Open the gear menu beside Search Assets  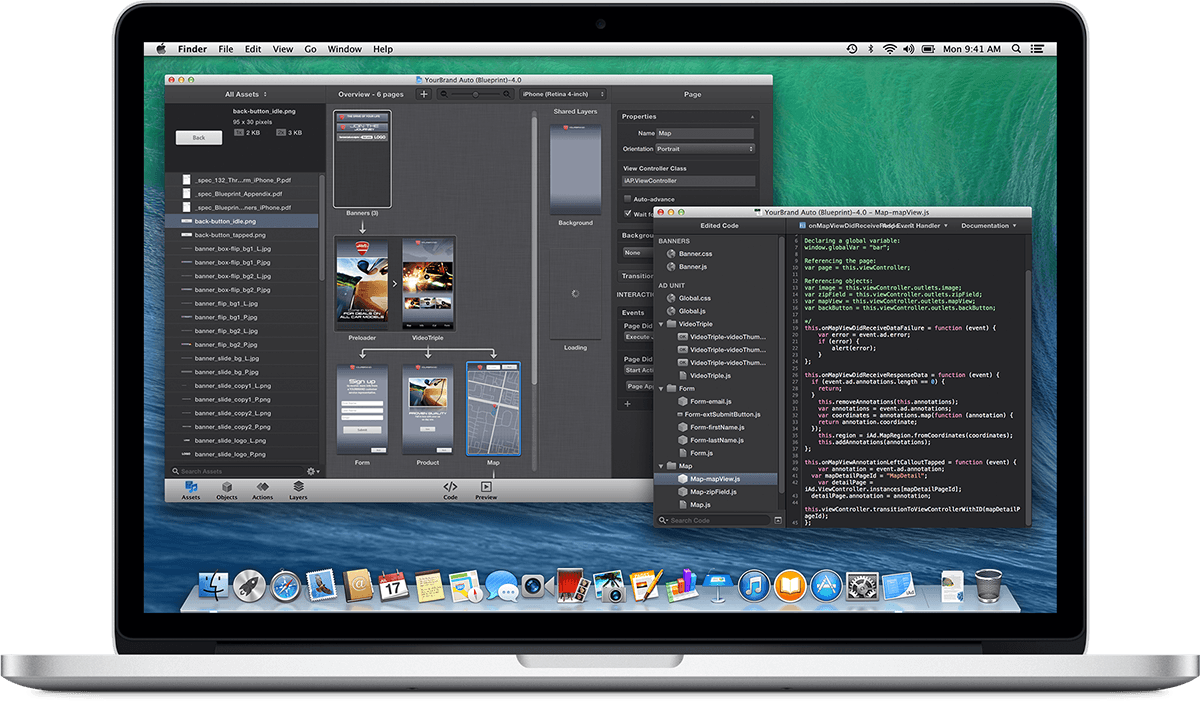pyautogui.click(x=313, y=471)
